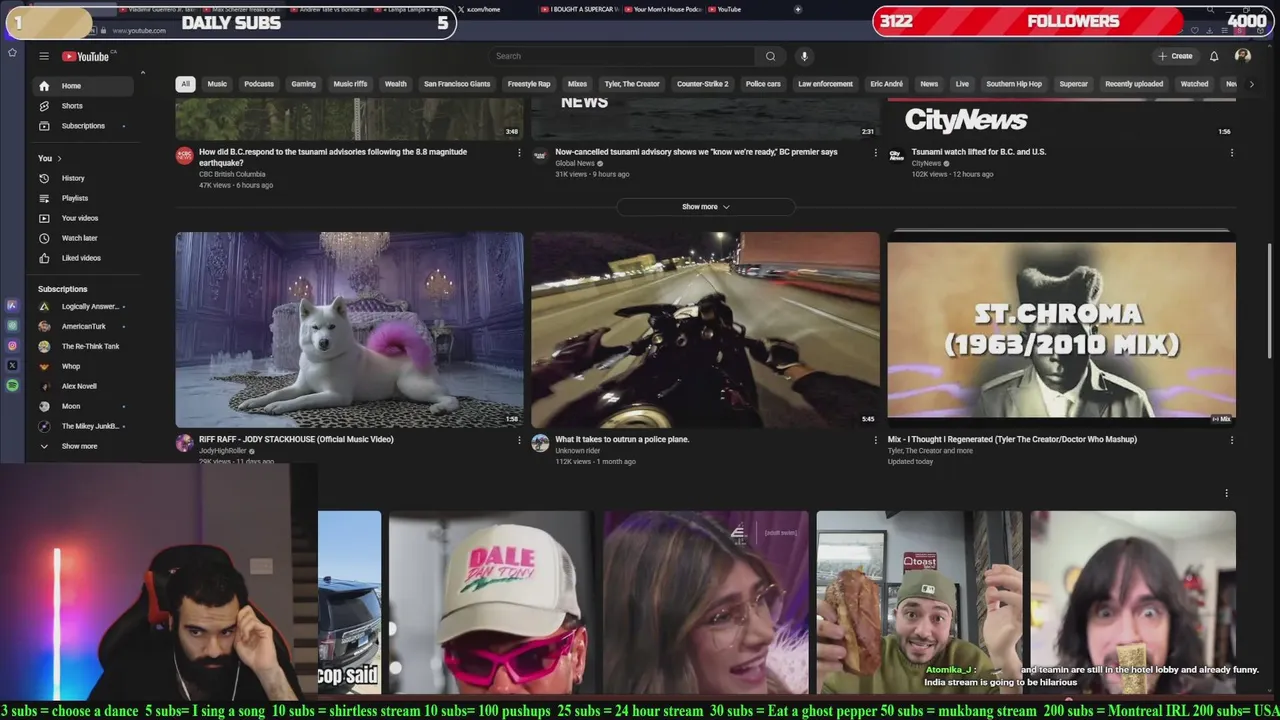Go to Home in sidebar
The height and width of the screenshot is (720, 1280).
coord(84,86)
